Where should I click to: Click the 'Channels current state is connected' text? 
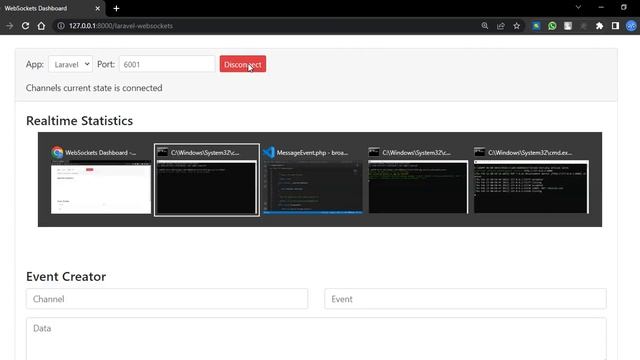(x=94, y=88)
